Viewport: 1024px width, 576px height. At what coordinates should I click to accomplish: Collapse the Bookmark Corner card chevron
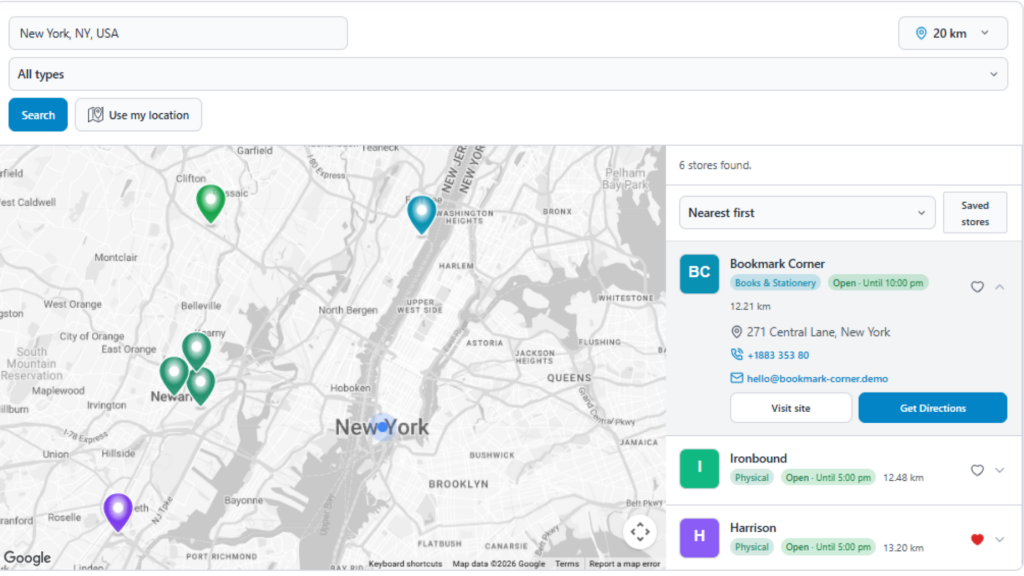click(x=1000, y=287)
